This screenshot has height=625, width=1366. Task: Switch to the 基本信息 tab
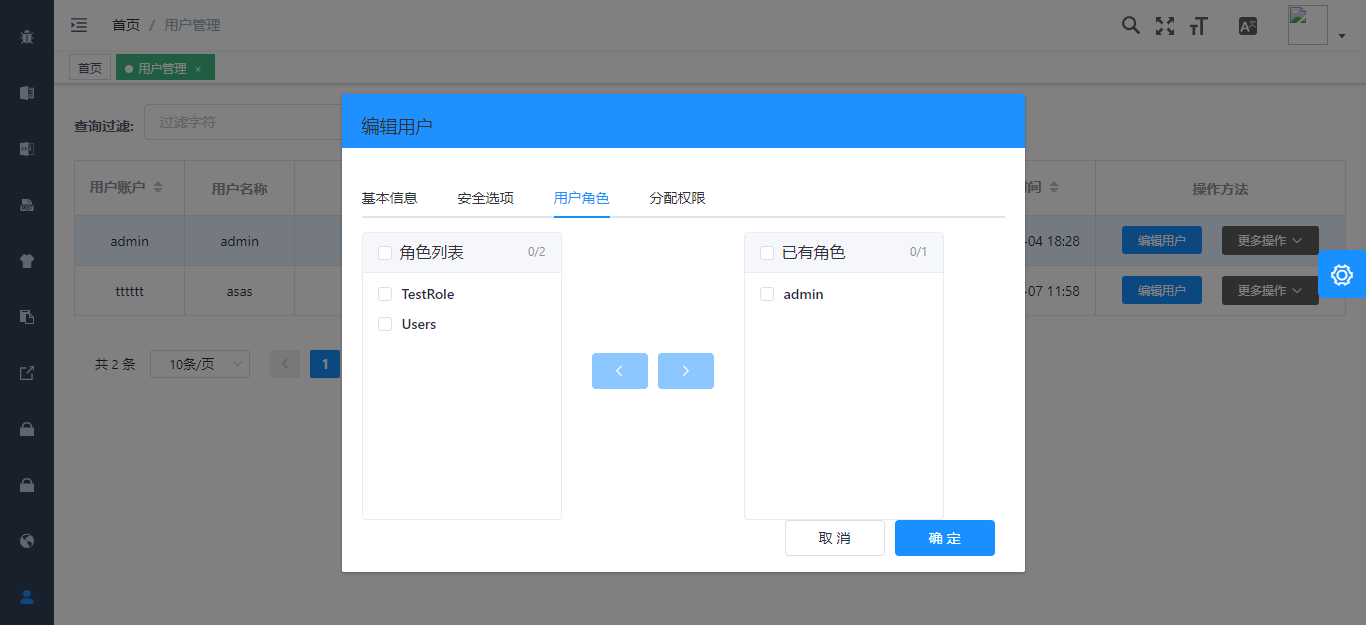(x=389, y=198)
